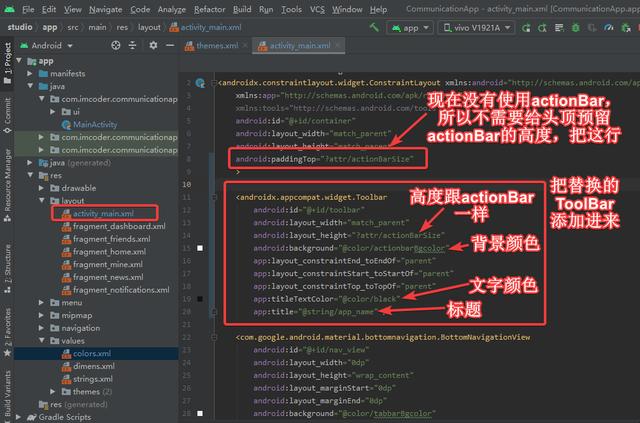Open the app run configuration dropdown
This screenshot has width=640, height=423.
click(x=410, y=28)
